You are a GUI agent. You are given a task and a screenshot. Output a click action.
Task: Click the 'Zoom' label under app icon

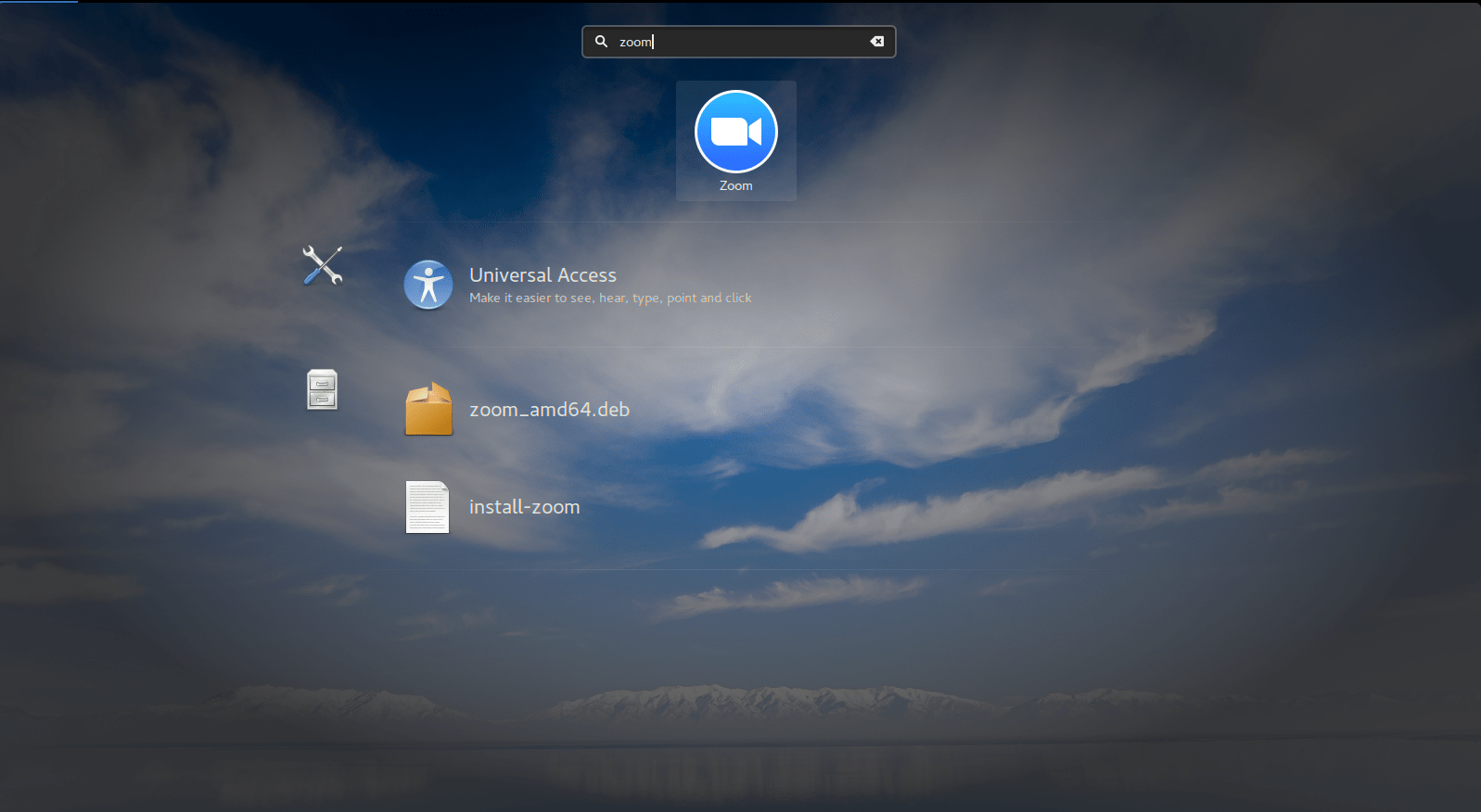coord(736,185)
